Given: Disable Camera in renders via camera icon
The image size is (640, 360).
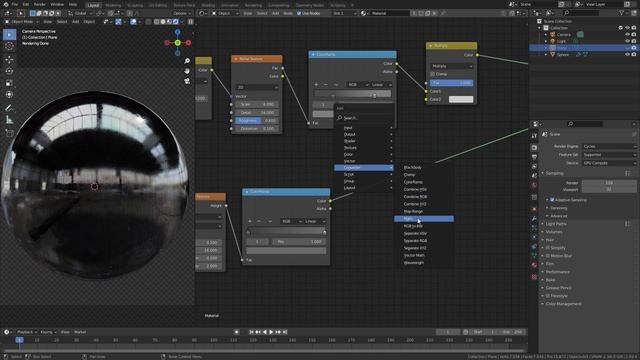Looking at the screenshot, I should click(634, 35).
